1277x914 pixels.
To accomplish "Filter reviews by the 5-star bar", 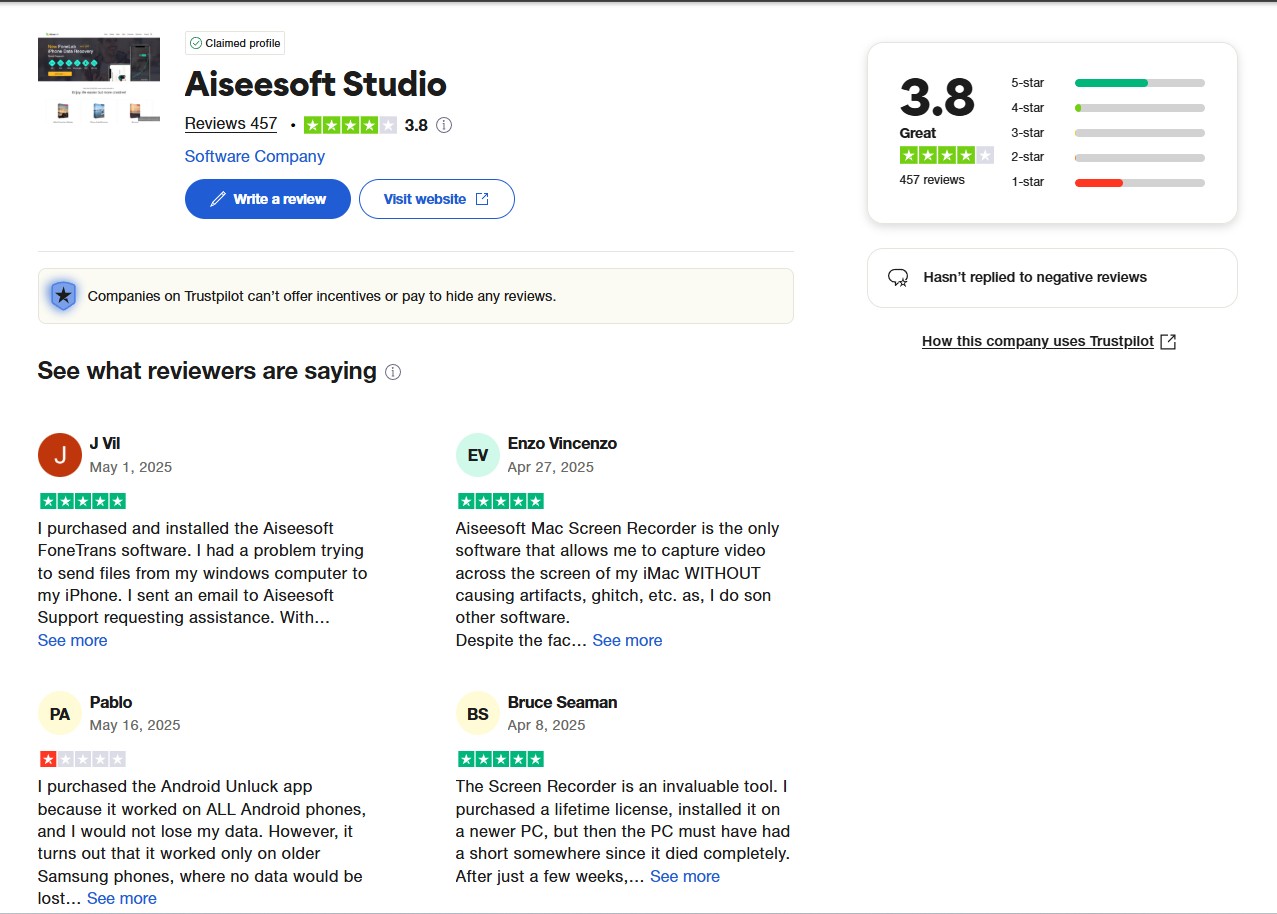I will pyautogui.click(x=1140, y=83).
